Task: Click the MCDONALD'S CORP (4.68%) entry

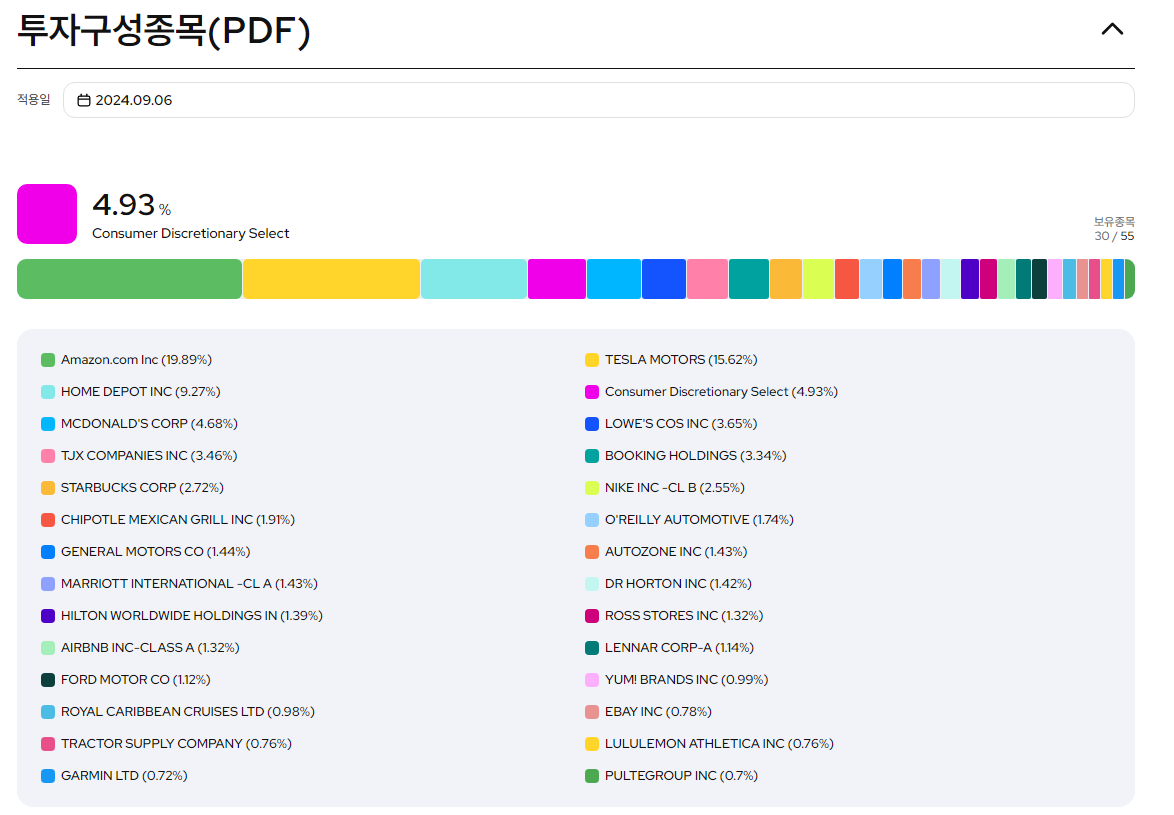Action: (139, 424)
